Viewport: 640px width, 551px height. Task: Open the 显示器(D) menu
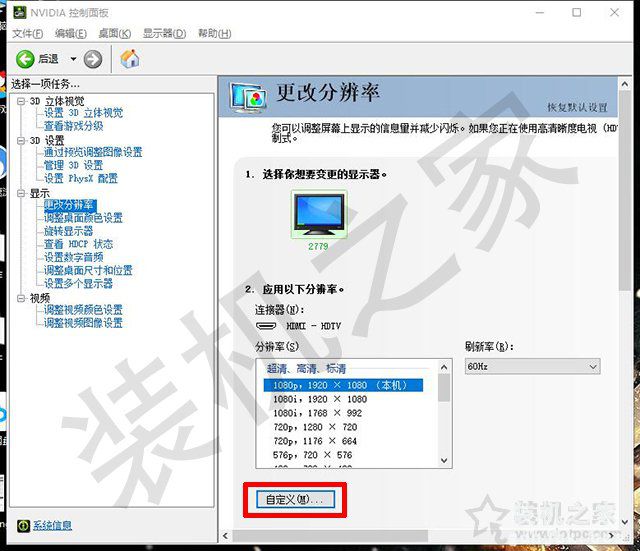pyautogui.click(x=164, y=33)
